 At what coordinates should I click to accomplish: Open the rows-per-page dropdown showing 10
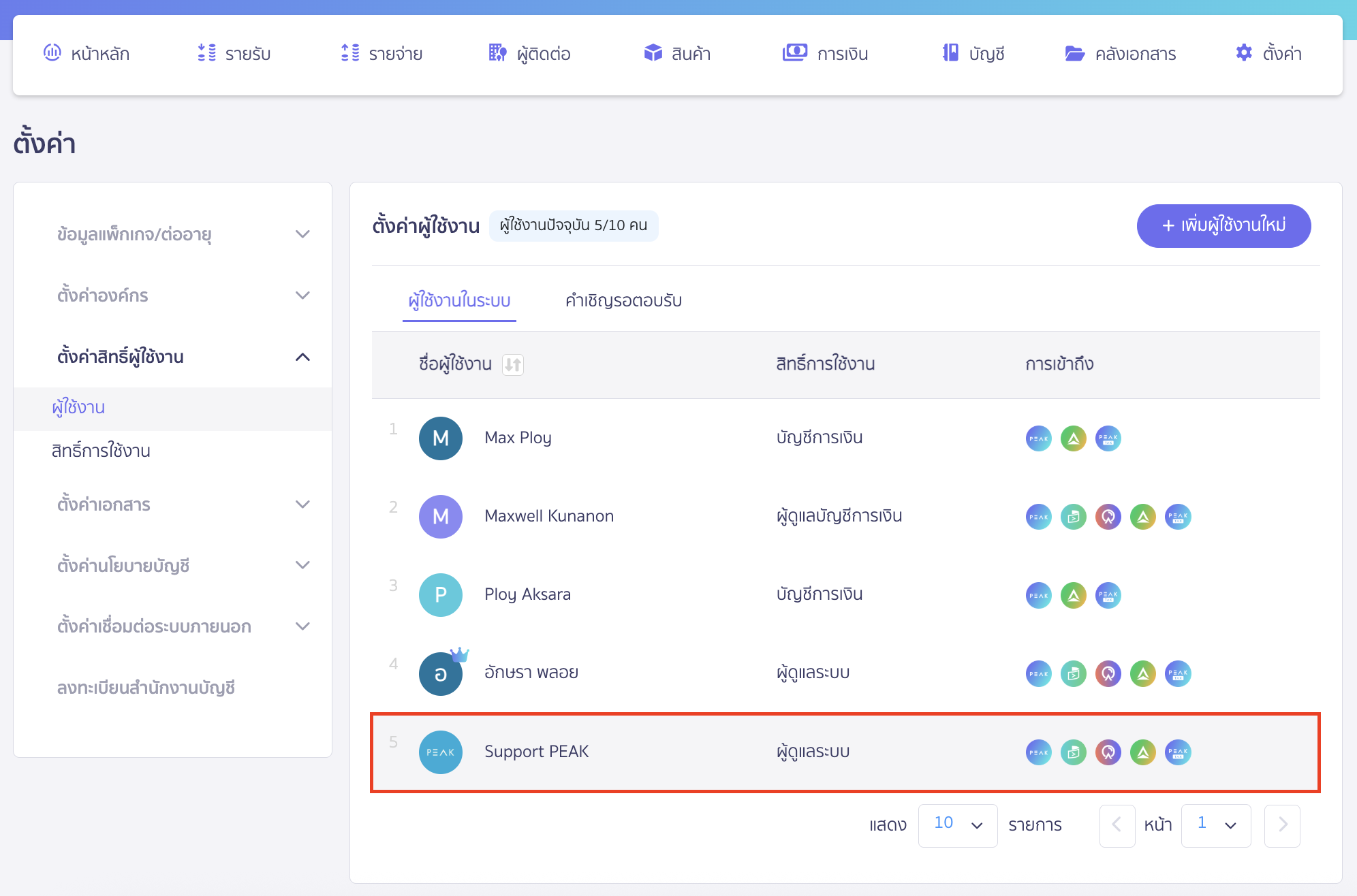click(x=957, y=825)
